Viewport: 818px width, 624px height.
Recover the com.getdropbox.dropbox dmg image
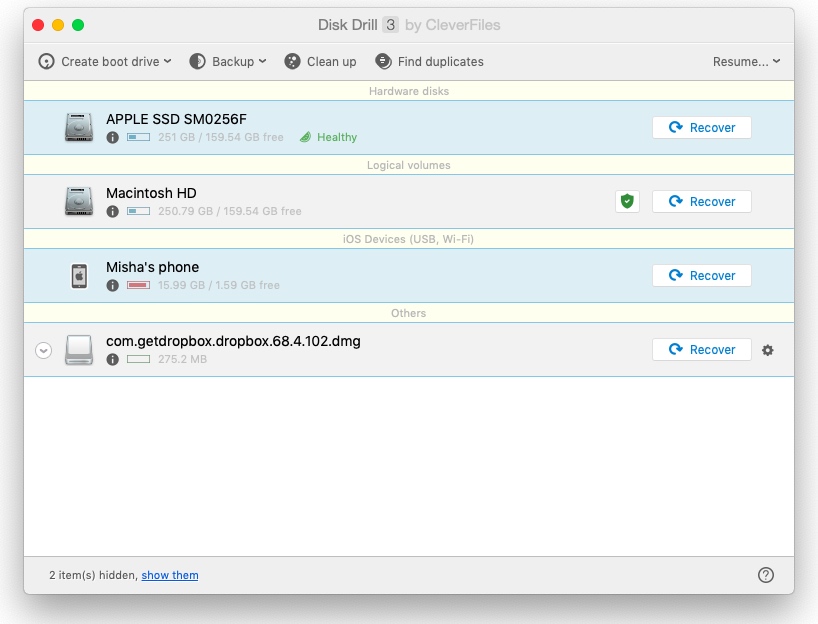pos(702,350)
